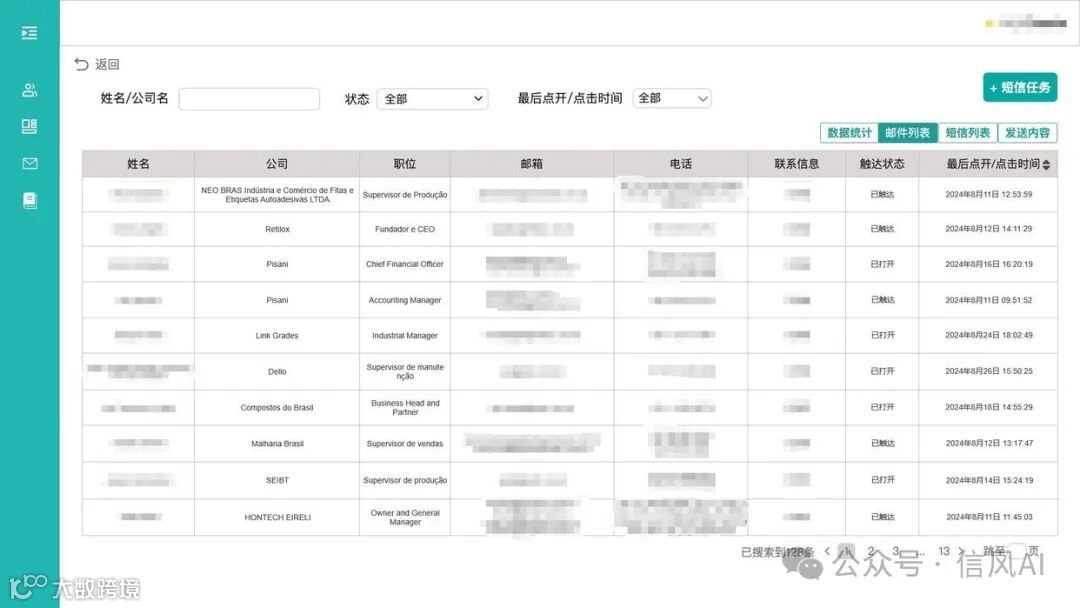This screenshot has height=608, width=1080.
Task: Switch to 数据统计 tab
Action: pyautogui.click(x=849, y=133)
